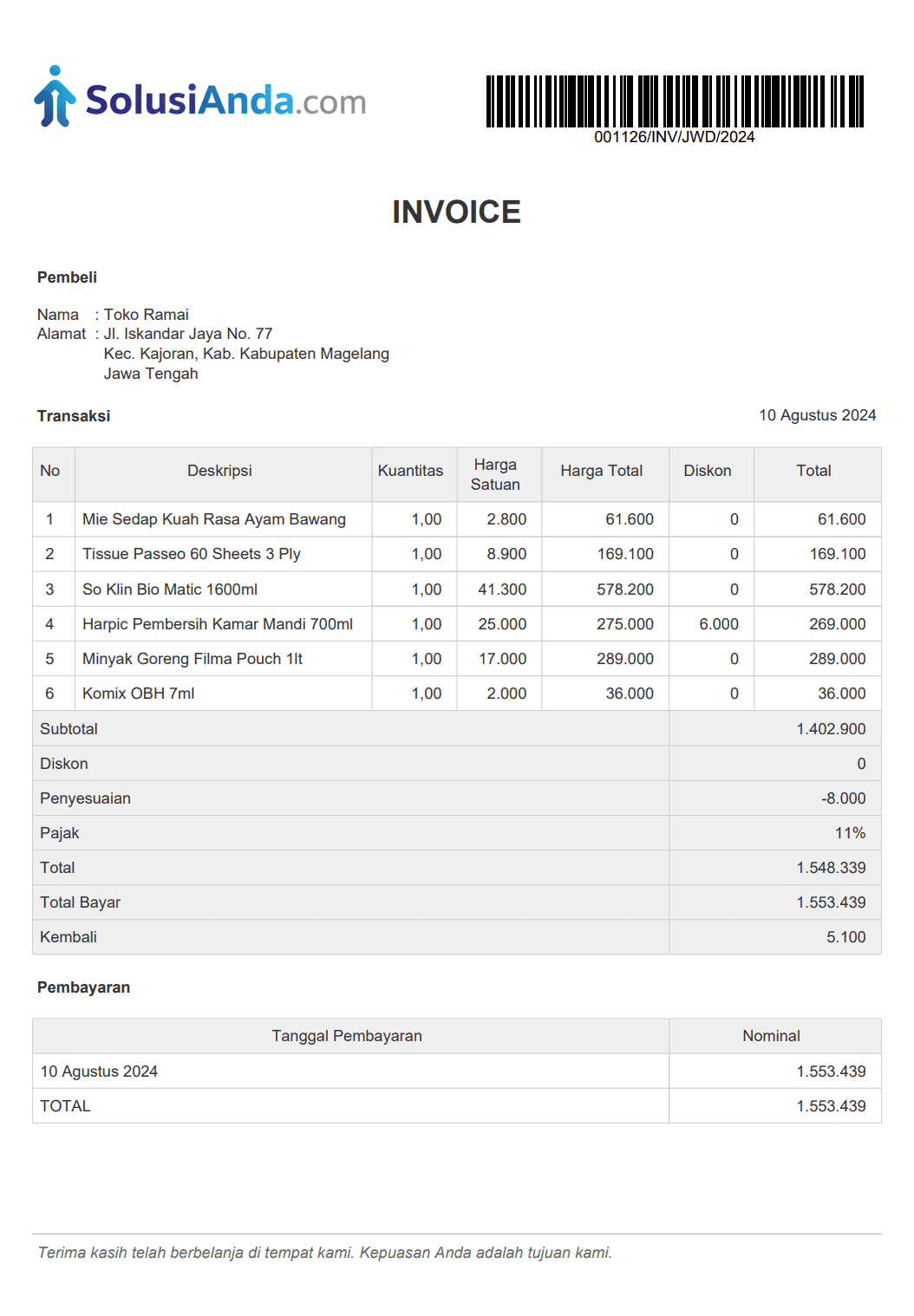Select invoice number 001126/INV/JWD/2024

coord(674,137)
